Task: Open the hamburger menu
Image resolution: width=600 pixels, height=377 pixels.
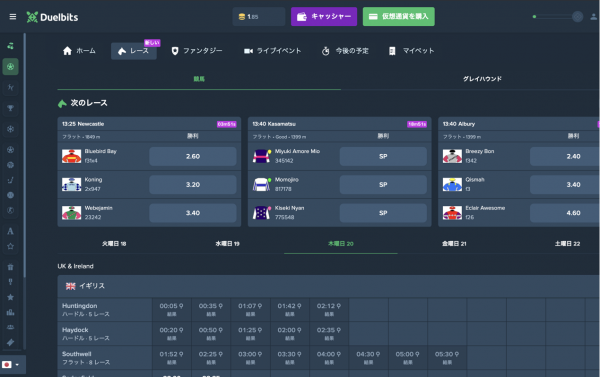Action: click(13, 17)
